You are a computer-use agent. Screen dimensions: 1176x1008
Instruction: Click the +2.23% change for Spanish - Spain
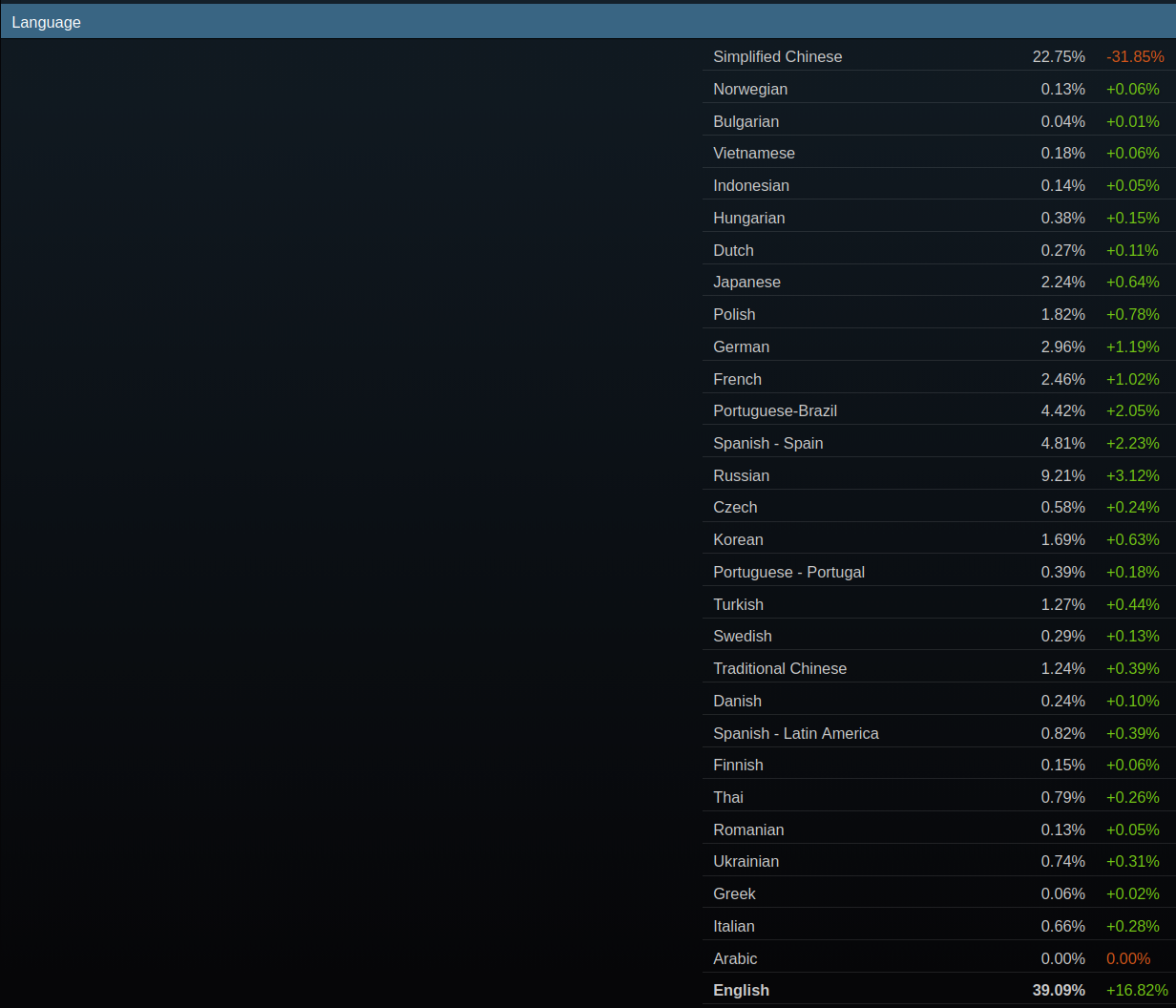tap(1133, 443)
